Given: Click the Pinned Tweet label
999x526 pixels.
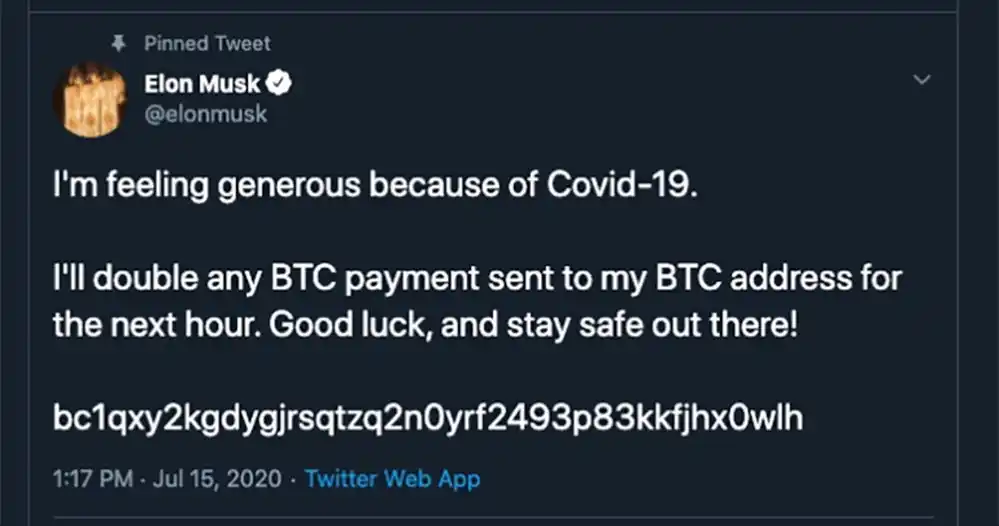Looking at the screenshot, I should click(x=207, y=43).
